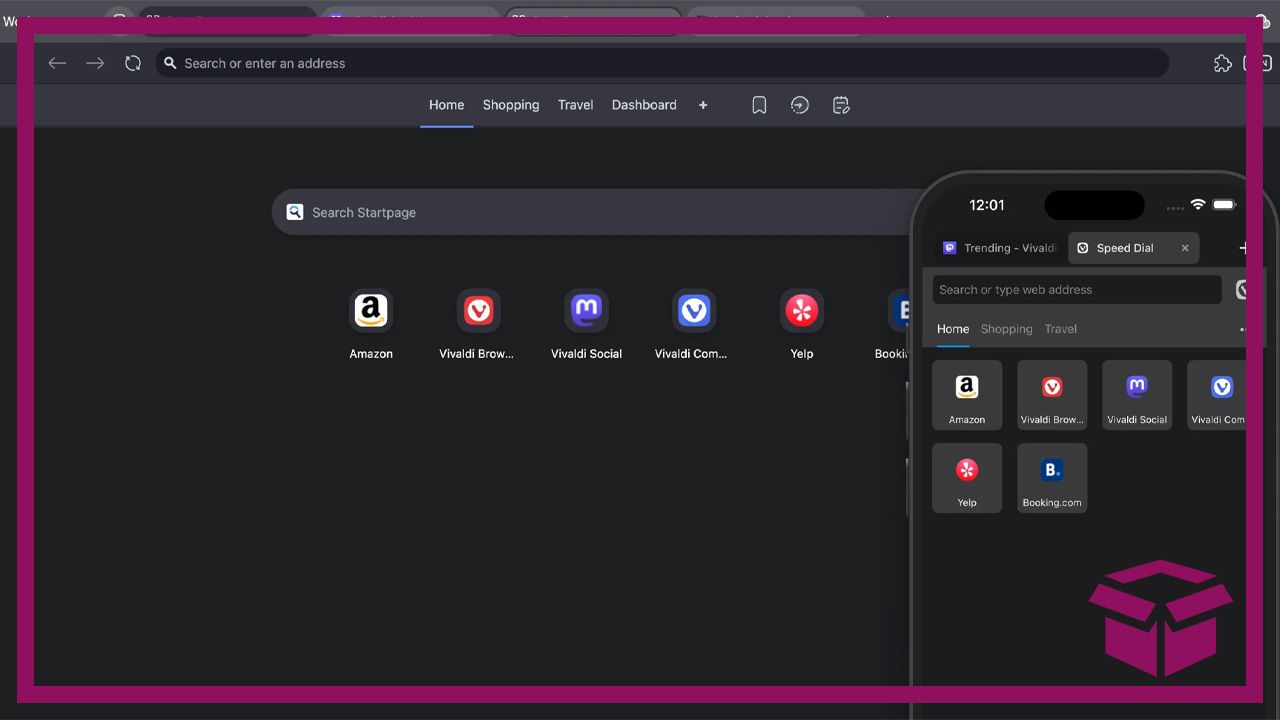Click the Yelp label under desktop icon
Viewport: 1280px width, 720px height.
coord(802,354)
